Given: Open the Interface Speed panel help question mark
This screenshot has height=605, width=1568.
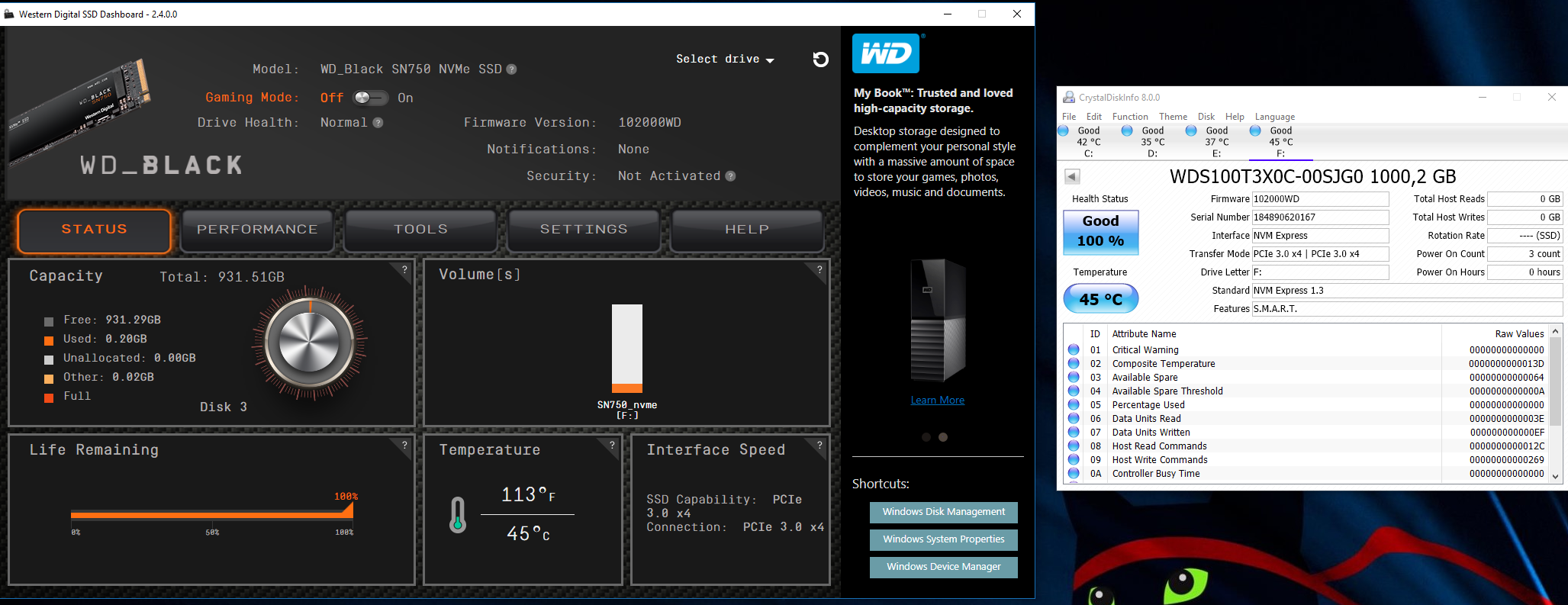Looking at the screenshot, I should coord(819,445).
